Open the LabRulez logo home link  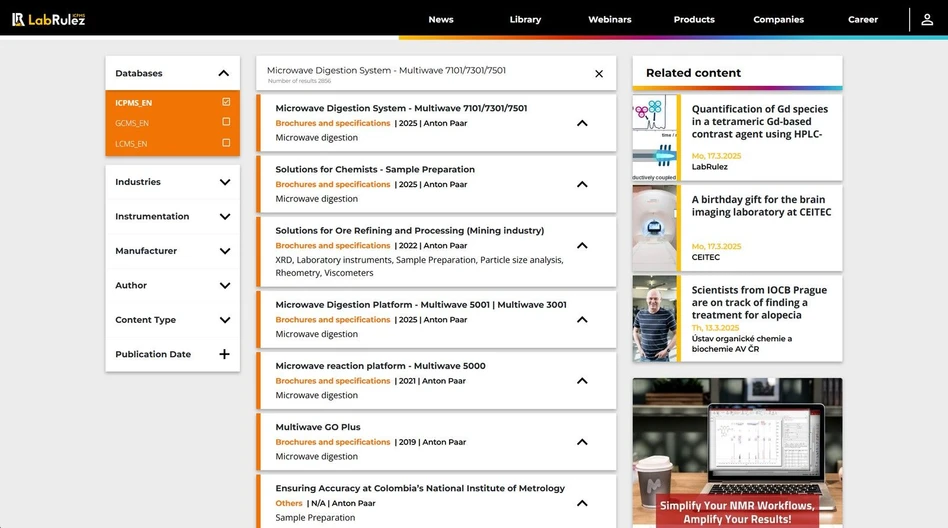pyautogui.click(x=48, y=19)
